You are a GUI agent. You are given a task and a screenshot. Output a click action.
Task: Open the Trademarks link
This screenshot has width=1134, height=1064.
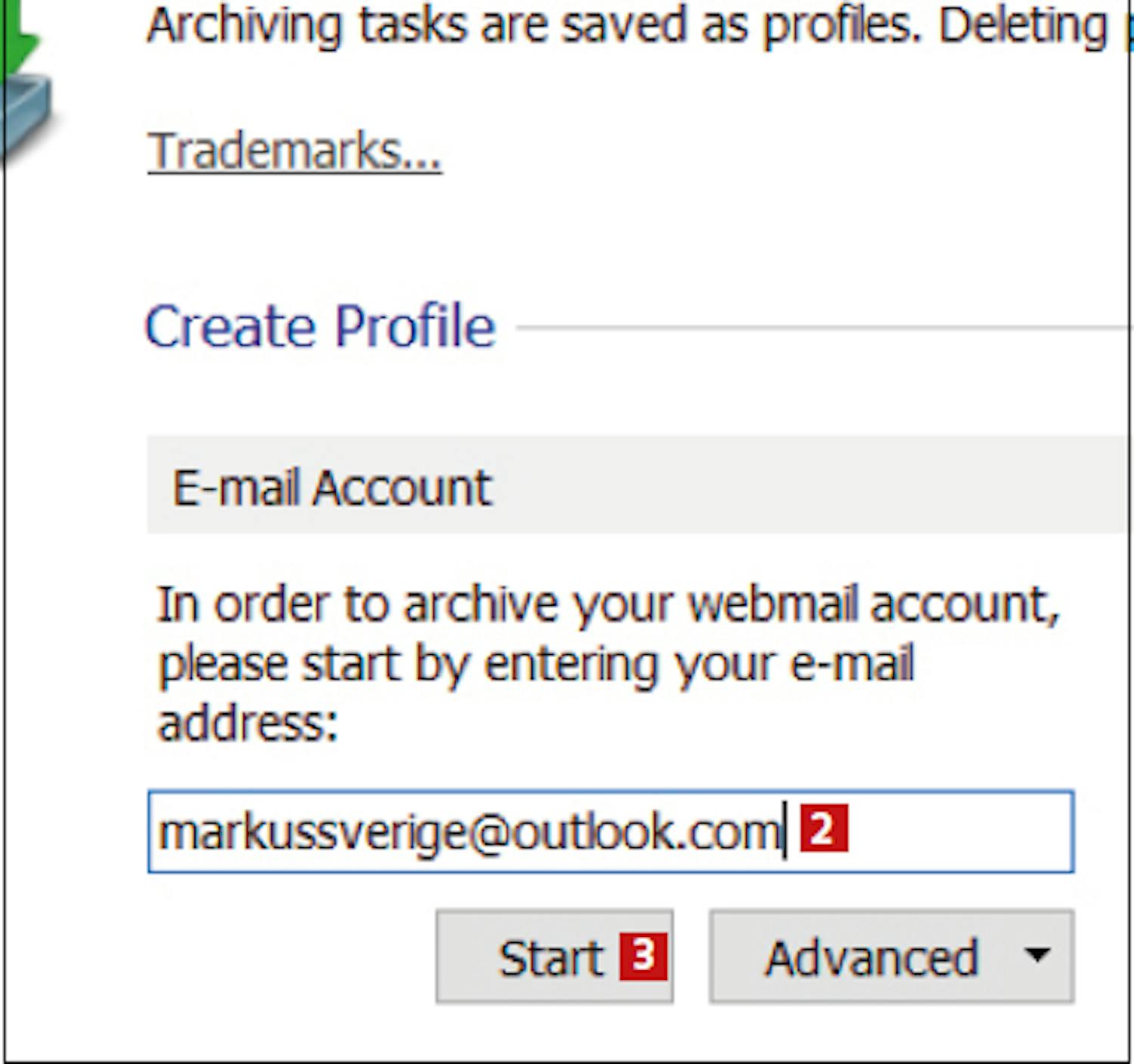(294, 151)
